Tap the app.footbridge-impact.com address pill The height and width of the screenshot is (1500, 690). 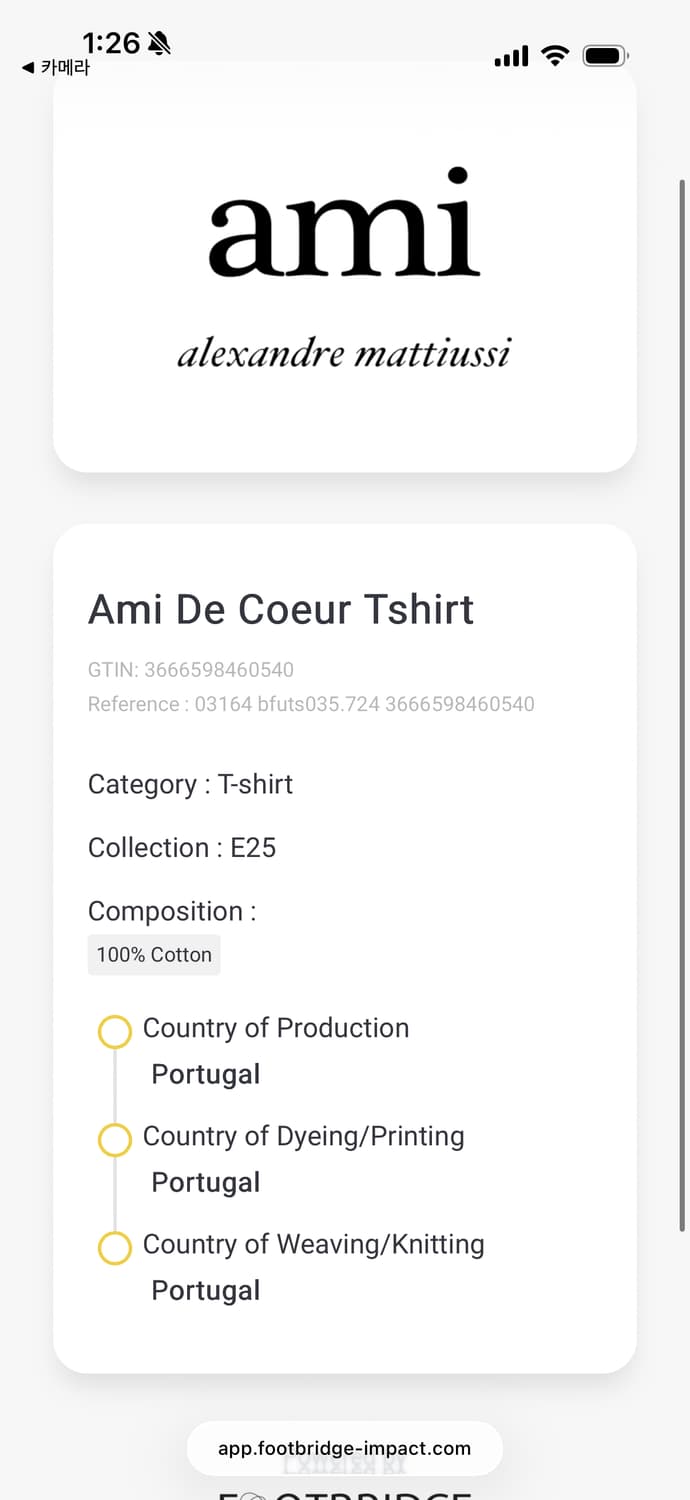344,1448
